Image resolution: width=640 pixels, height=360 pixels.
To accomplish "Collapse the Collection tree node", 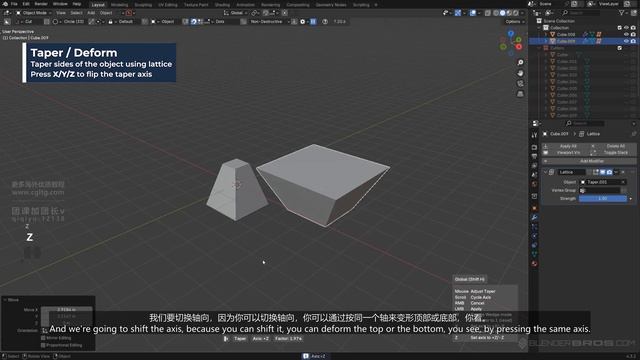I will tap(540, 28).
